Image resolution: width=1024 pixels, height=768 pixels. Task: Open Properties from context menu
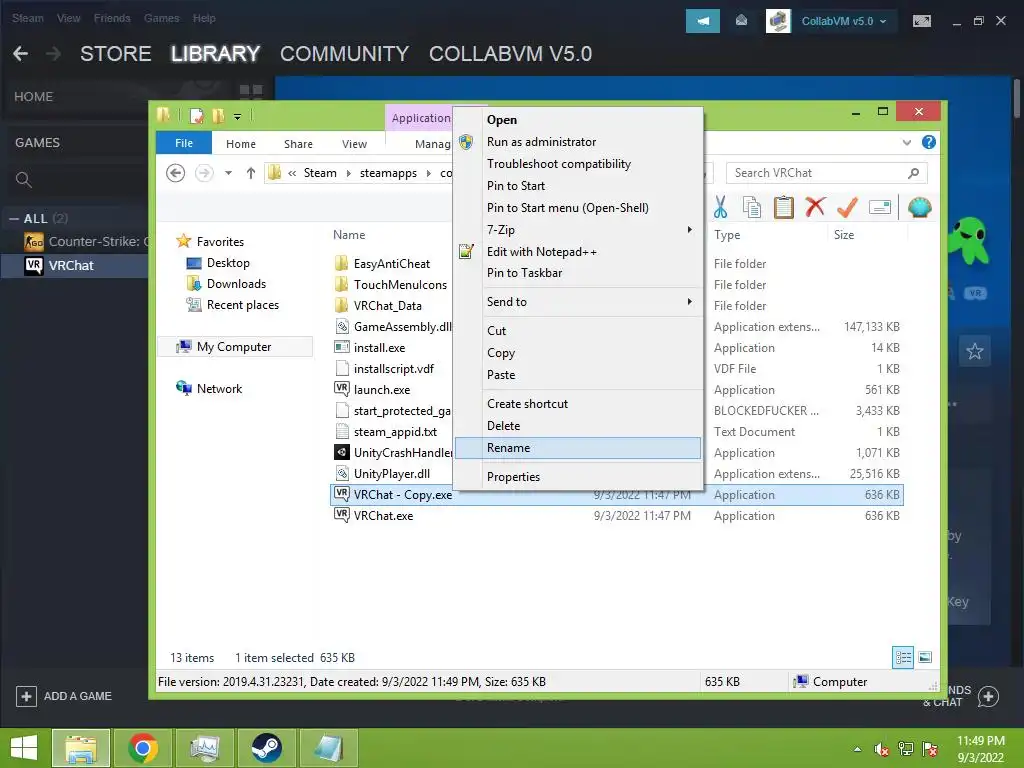[578, 477]
